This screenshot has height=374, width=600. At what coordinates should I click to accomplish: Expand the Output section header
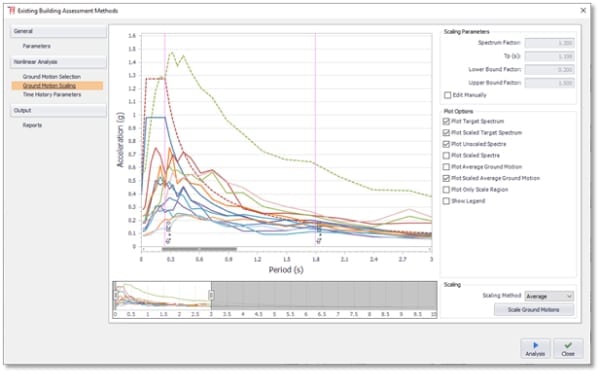pyautogui.click(x=58, y=111)
